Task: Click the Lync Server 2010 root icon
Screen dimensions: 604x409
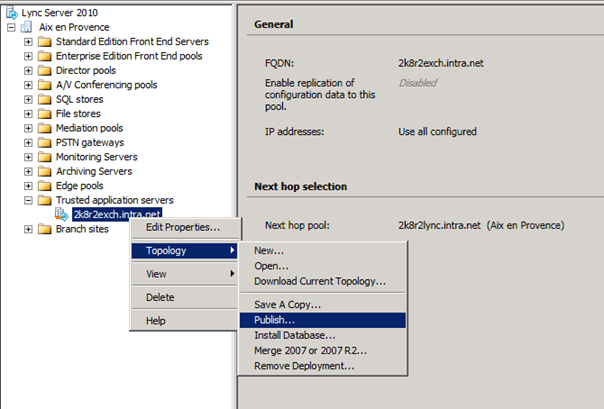Action: (11, 12)
